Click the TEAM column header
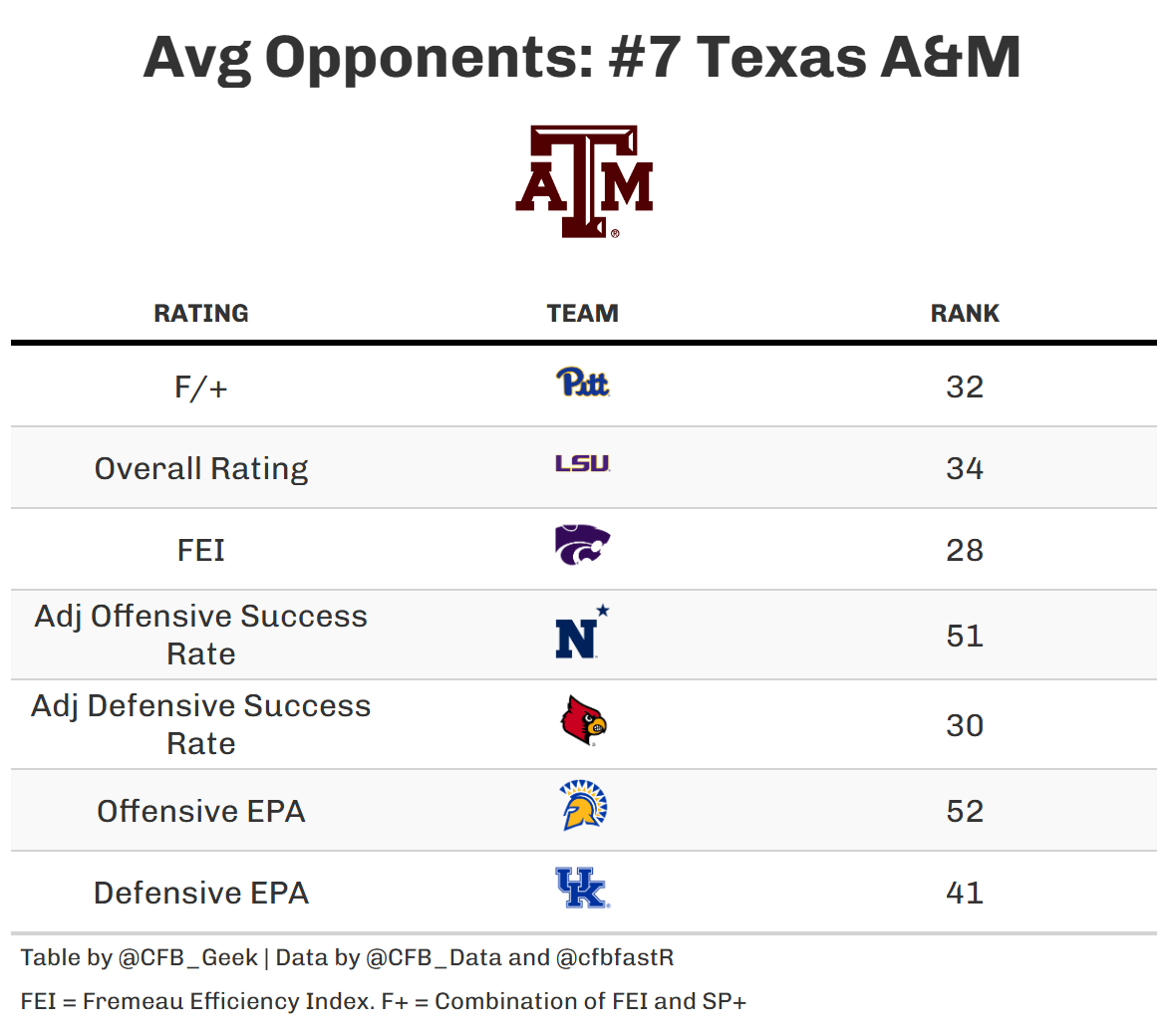Screen dimensions: 1166x1036 (583, 313)
